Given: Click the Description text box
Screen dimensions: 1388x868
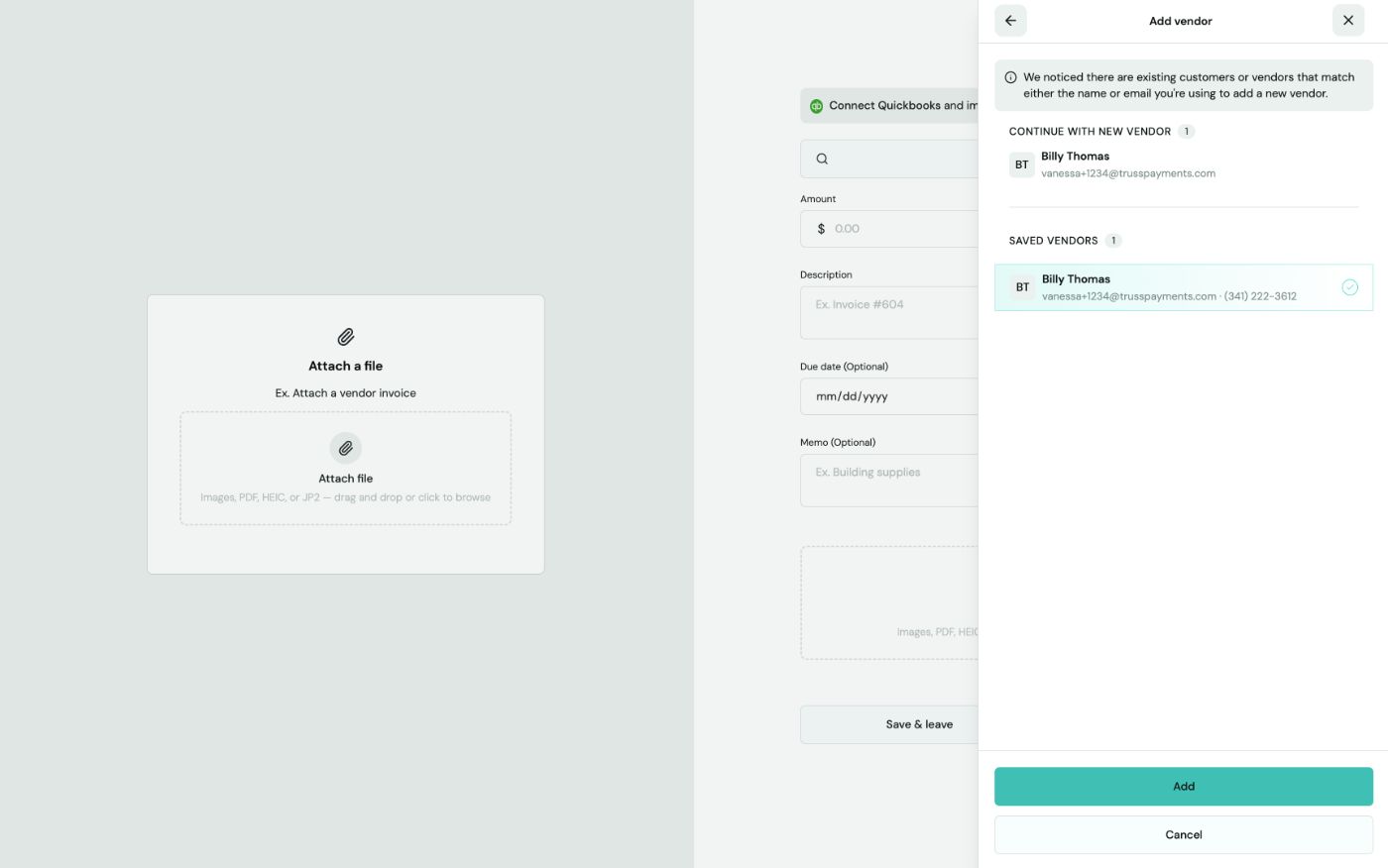Looking at the screenshot, I should tap(889, 313).
